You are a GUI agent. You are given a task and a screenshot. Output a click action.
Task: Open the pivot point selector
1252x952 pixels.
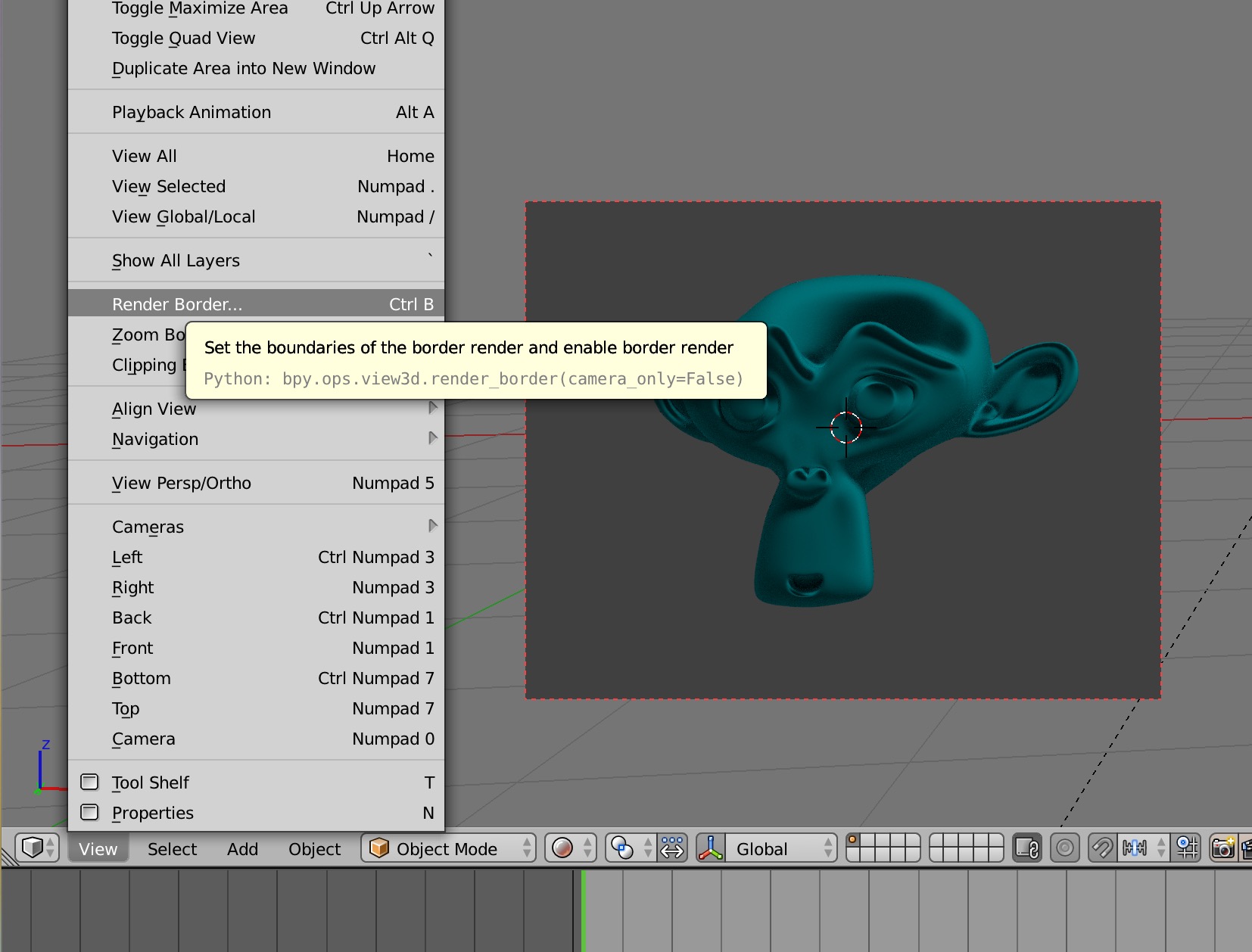pos(631,848)
